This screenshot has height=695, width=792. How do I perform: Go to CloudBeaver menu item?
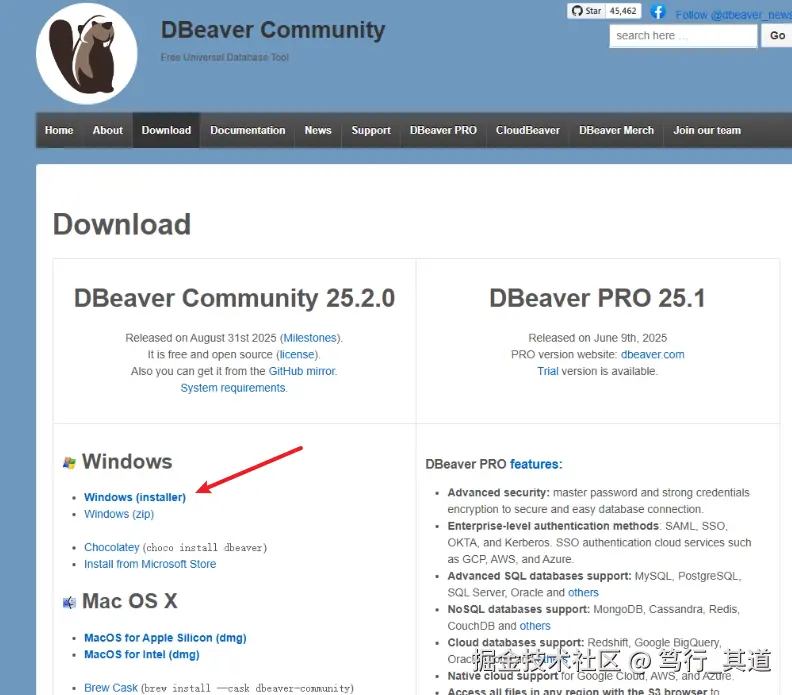coord(527,130)
